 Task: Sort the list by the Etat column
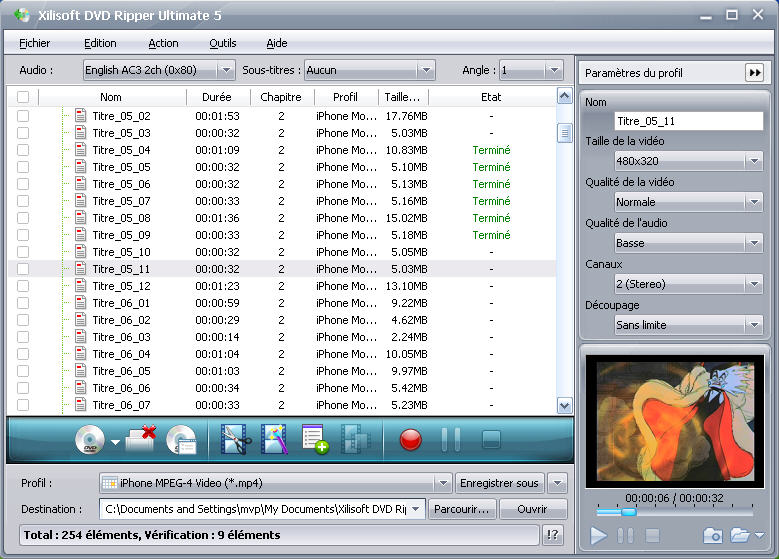491,97
